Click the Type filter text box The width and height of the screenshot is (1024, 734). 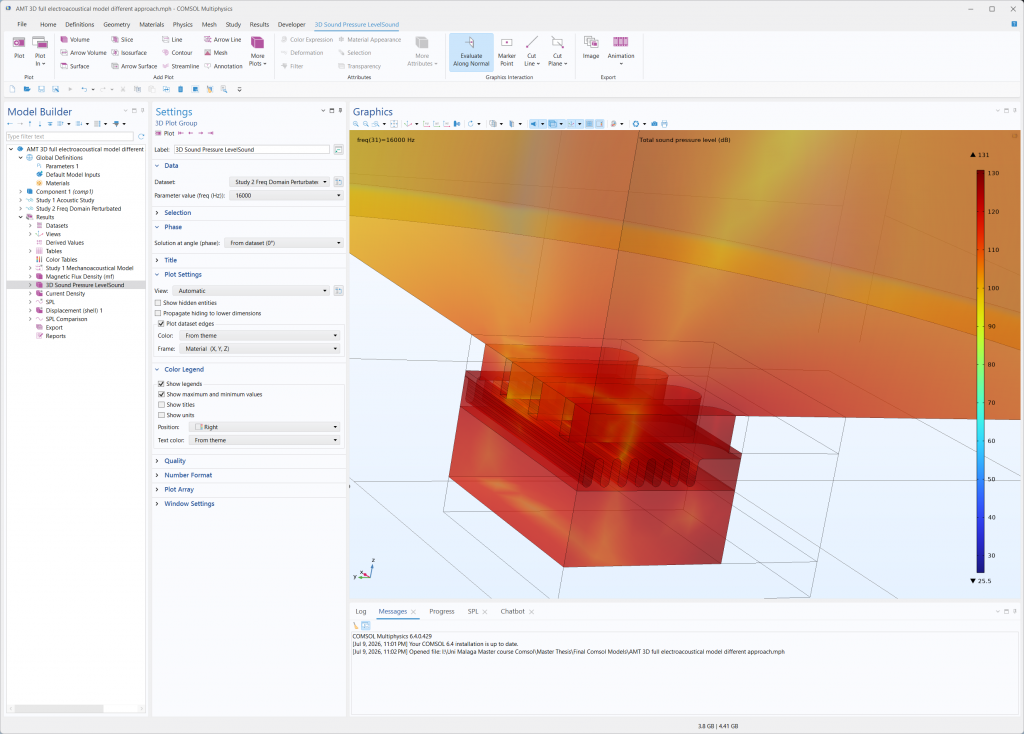click(x=70, y=136)
